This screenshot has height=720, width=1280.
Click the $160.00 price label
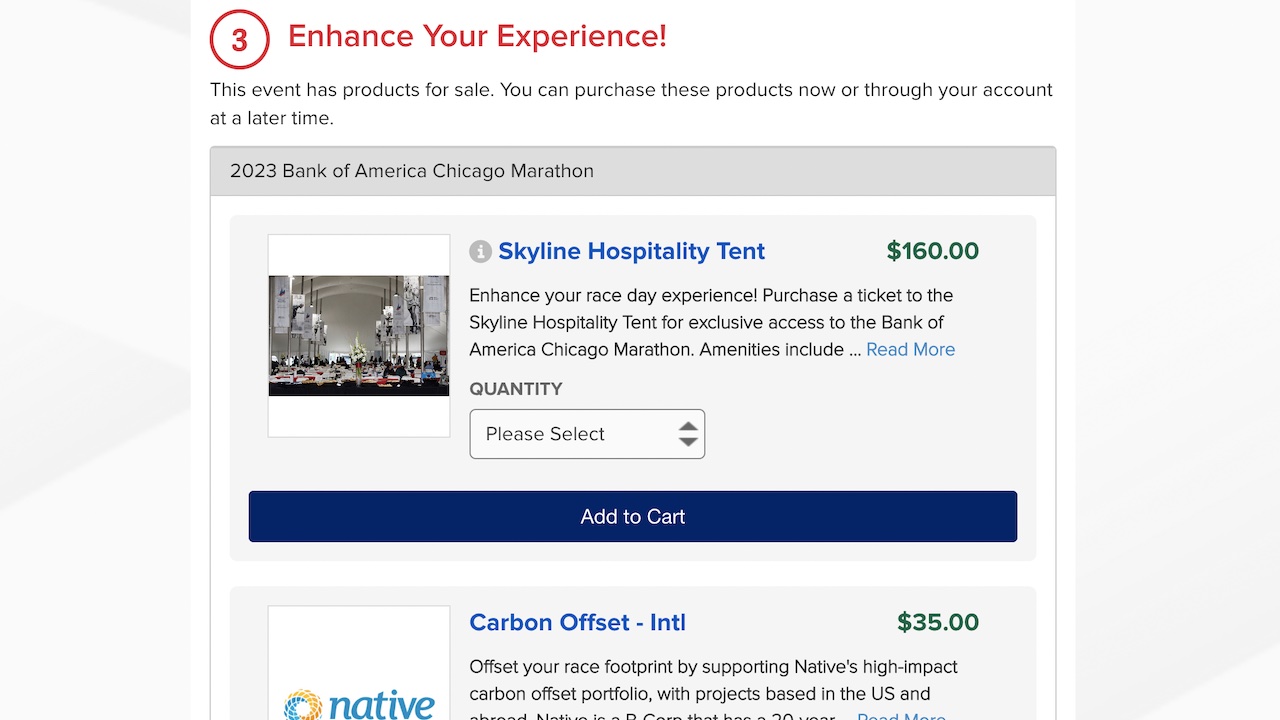933,251
